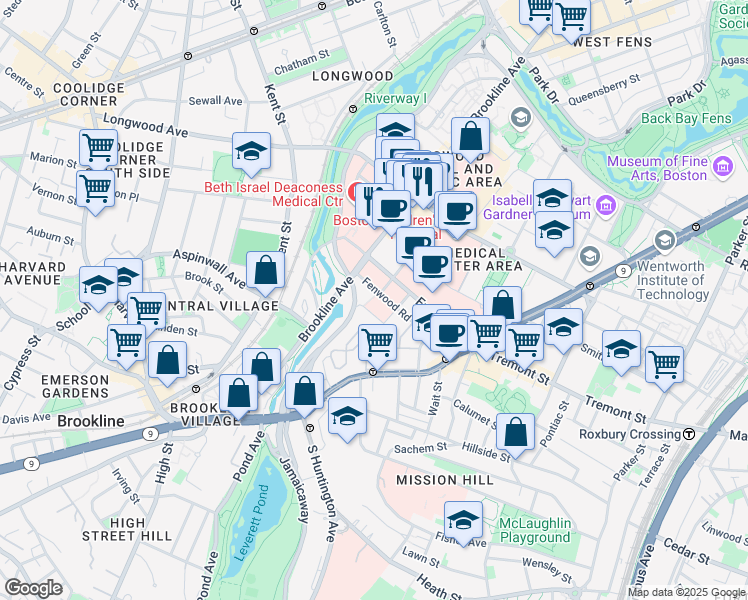
Task: Click the shopping cart marker at Marion St
Action: tap(98, 147)
